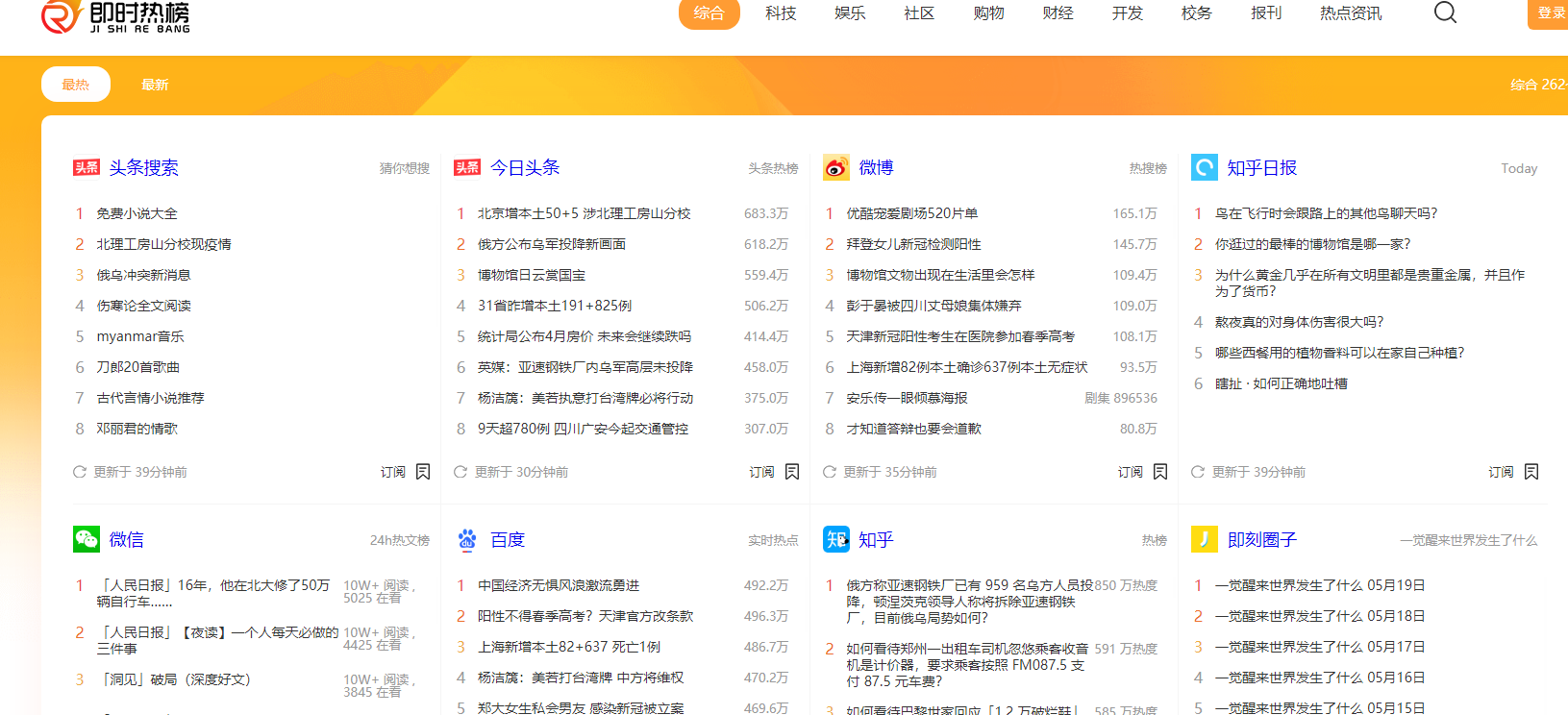The height and width of the screenshot is (715, 1568).
Task: Click the 即时热榜 site logo
Action: point(116,16)
